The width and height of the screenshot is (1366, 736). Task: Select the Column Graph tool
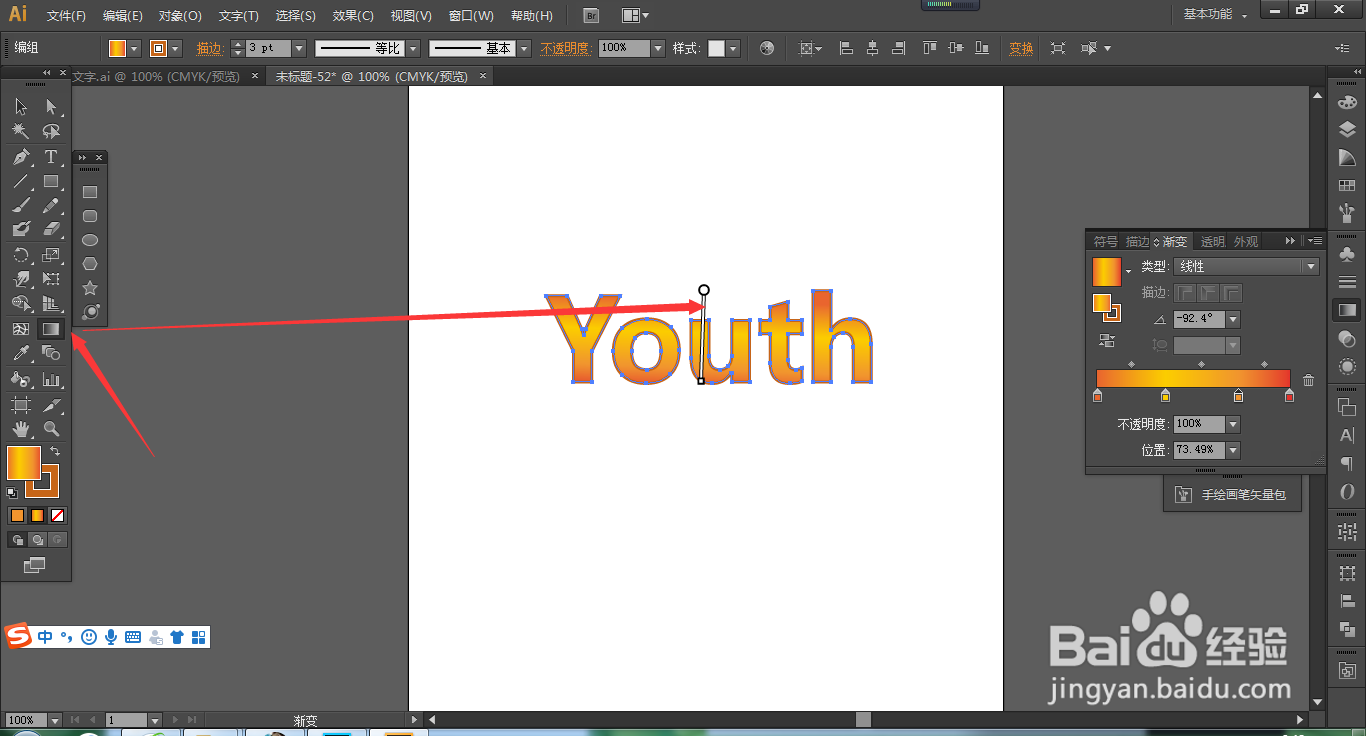pyautogui.click(x=51, y=379)
